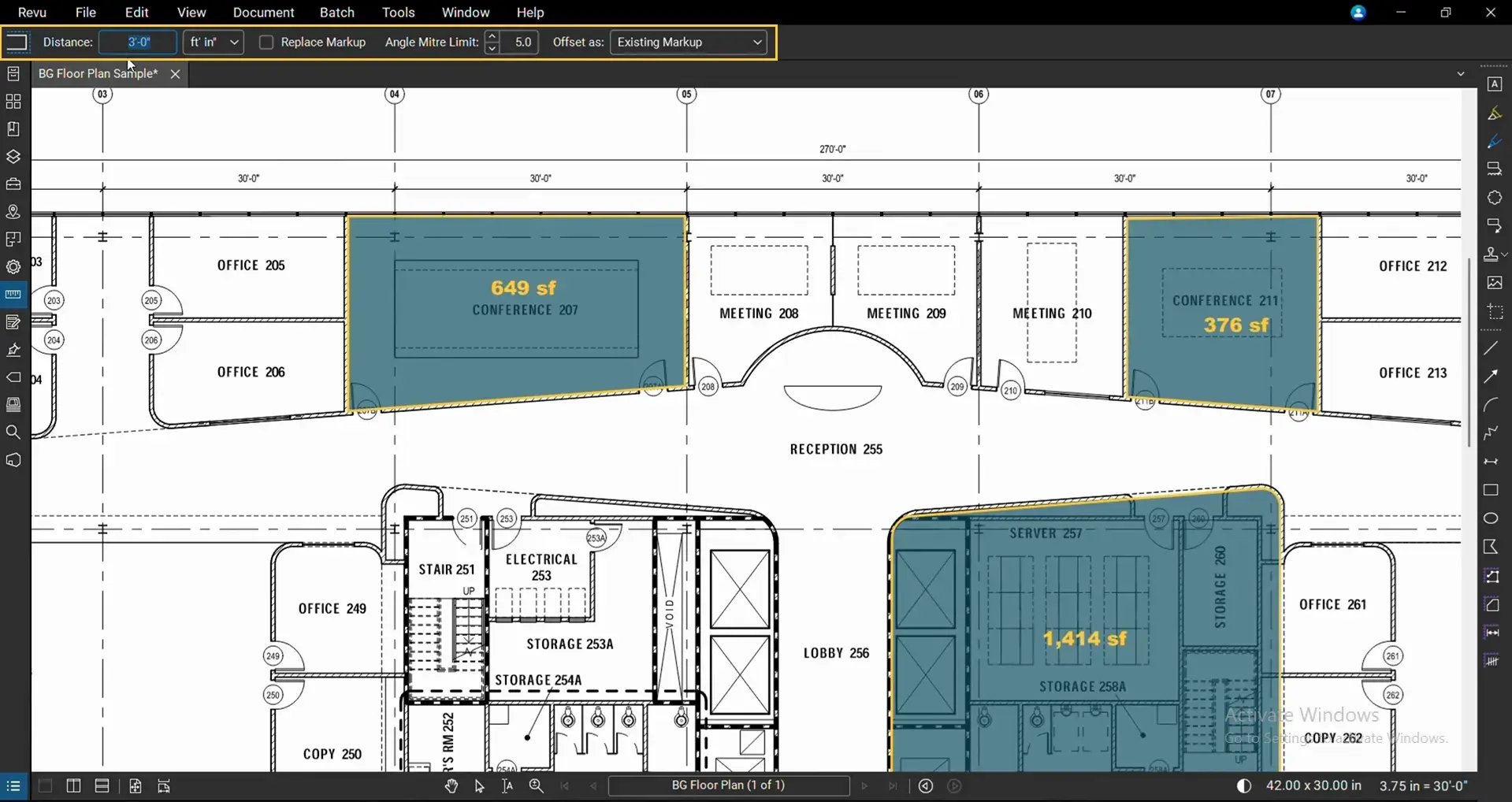
Task: Click the Distance input field
Action: (138, 42)
